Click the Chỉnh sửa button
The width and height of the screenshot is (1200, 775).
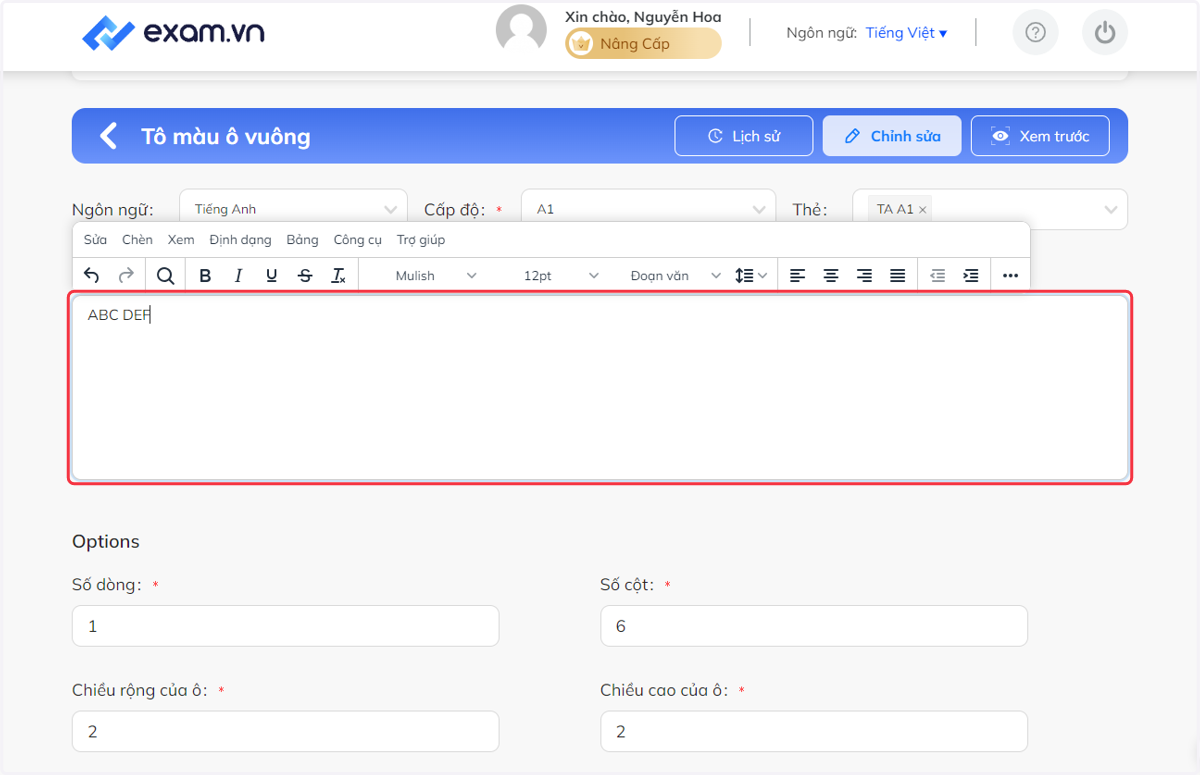(892, 136)
